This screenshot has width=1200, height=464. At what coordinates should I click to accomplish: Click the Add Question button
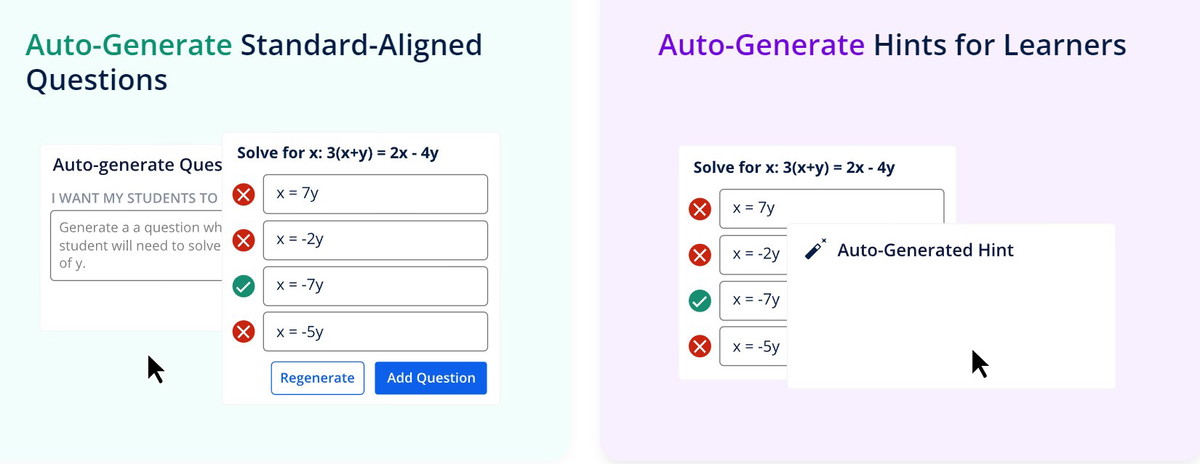click(x=431, y=378)
